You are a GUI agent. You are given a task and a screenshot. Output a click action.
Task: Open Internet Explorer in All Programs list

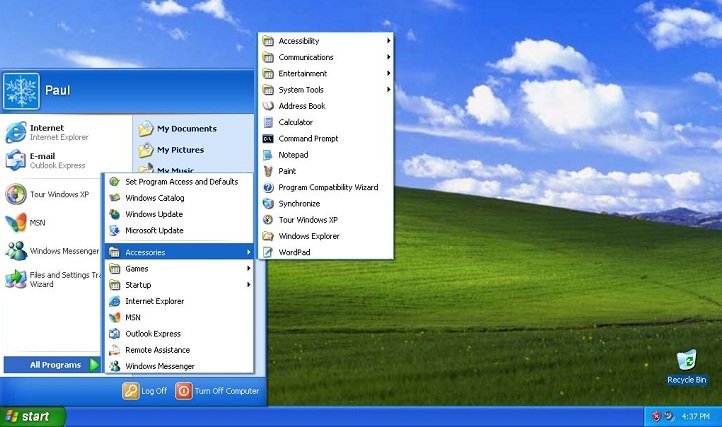click(179, 301)
